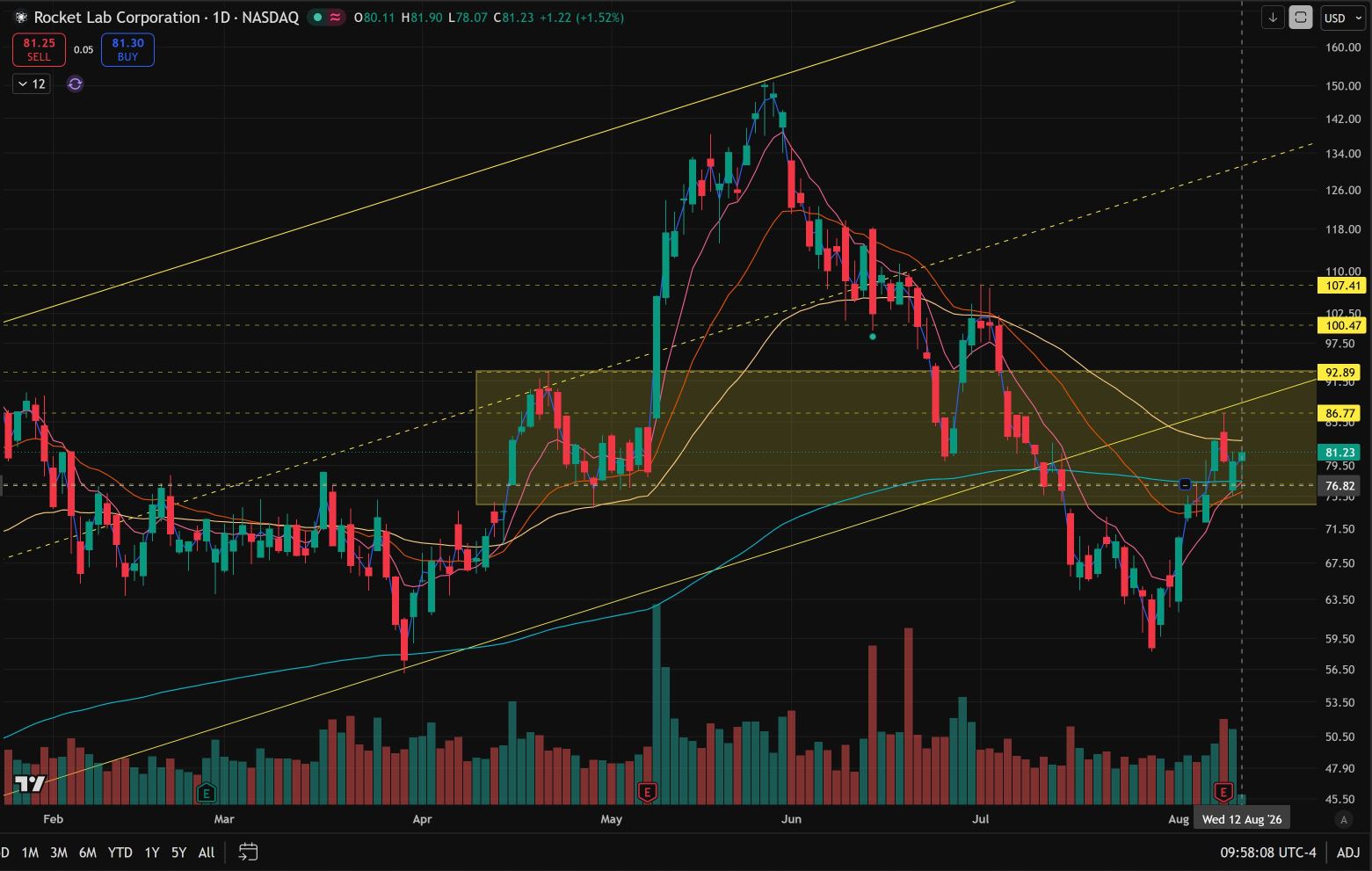Click the 76.82 crosshair price label

[x=1339, y=486]
